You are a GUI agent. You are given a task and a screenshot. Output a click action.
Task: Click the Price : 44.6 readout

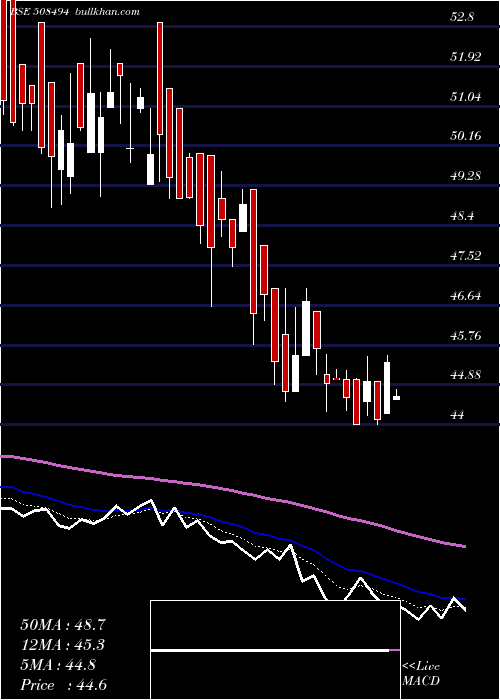point(63,685)
